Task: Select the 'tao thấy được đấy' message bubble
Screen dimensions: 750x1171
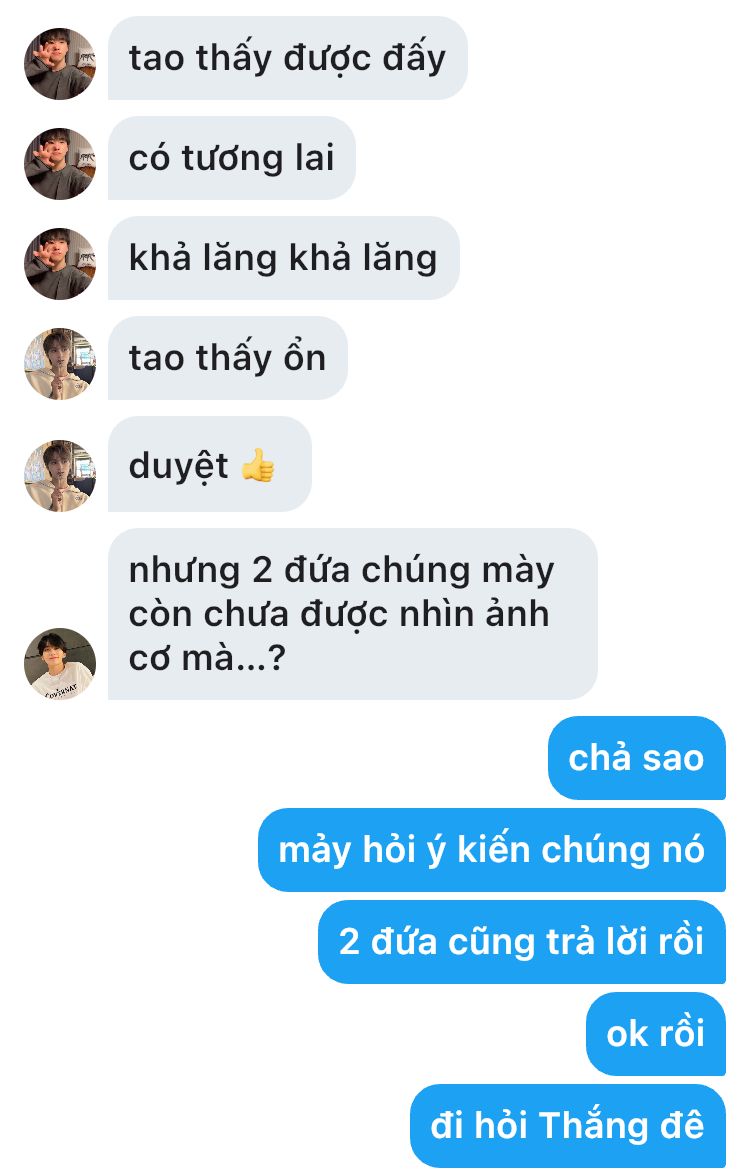Action: [288, 58]
